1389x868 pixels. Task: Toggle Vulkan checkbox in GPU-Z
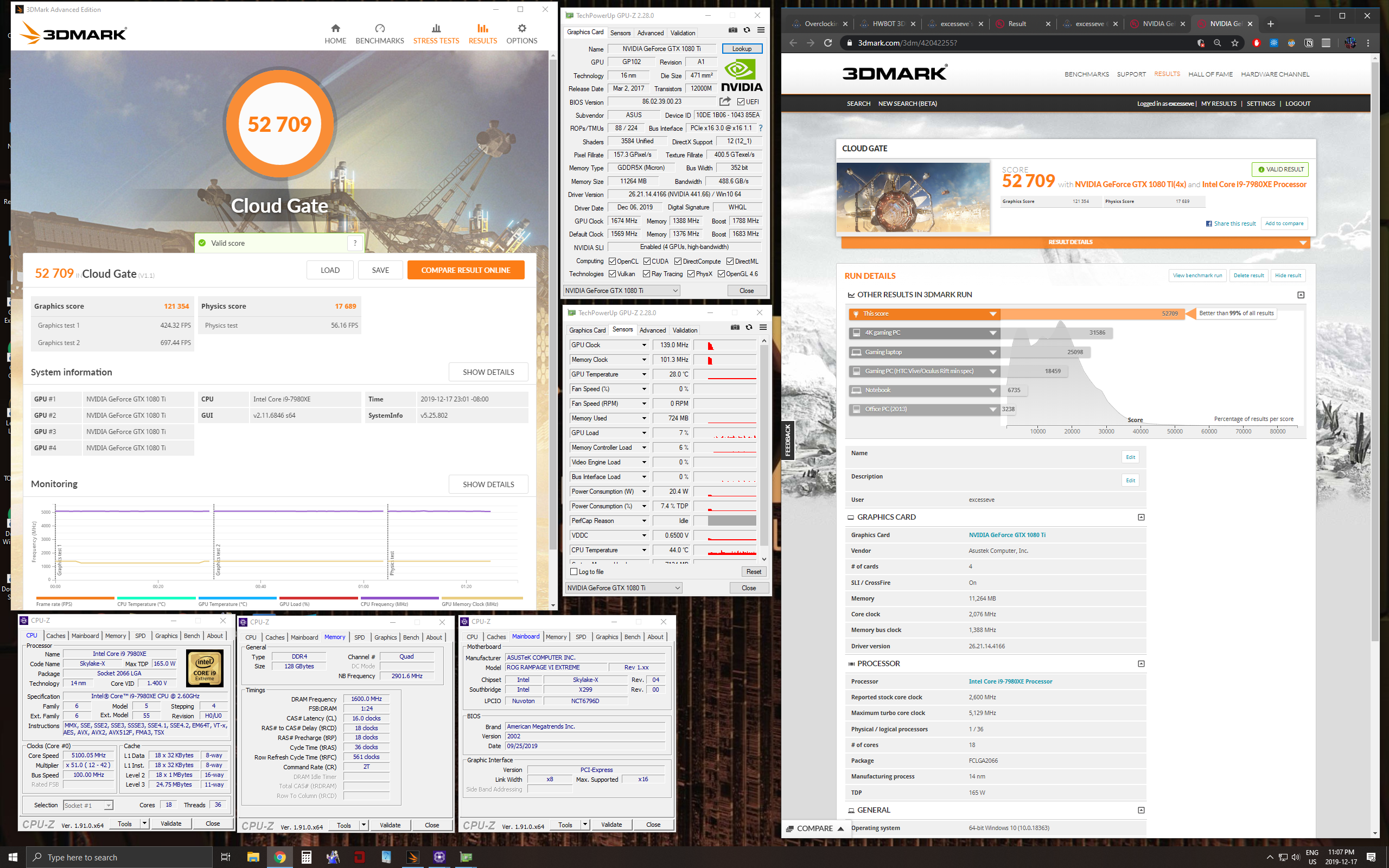(613, 274)
